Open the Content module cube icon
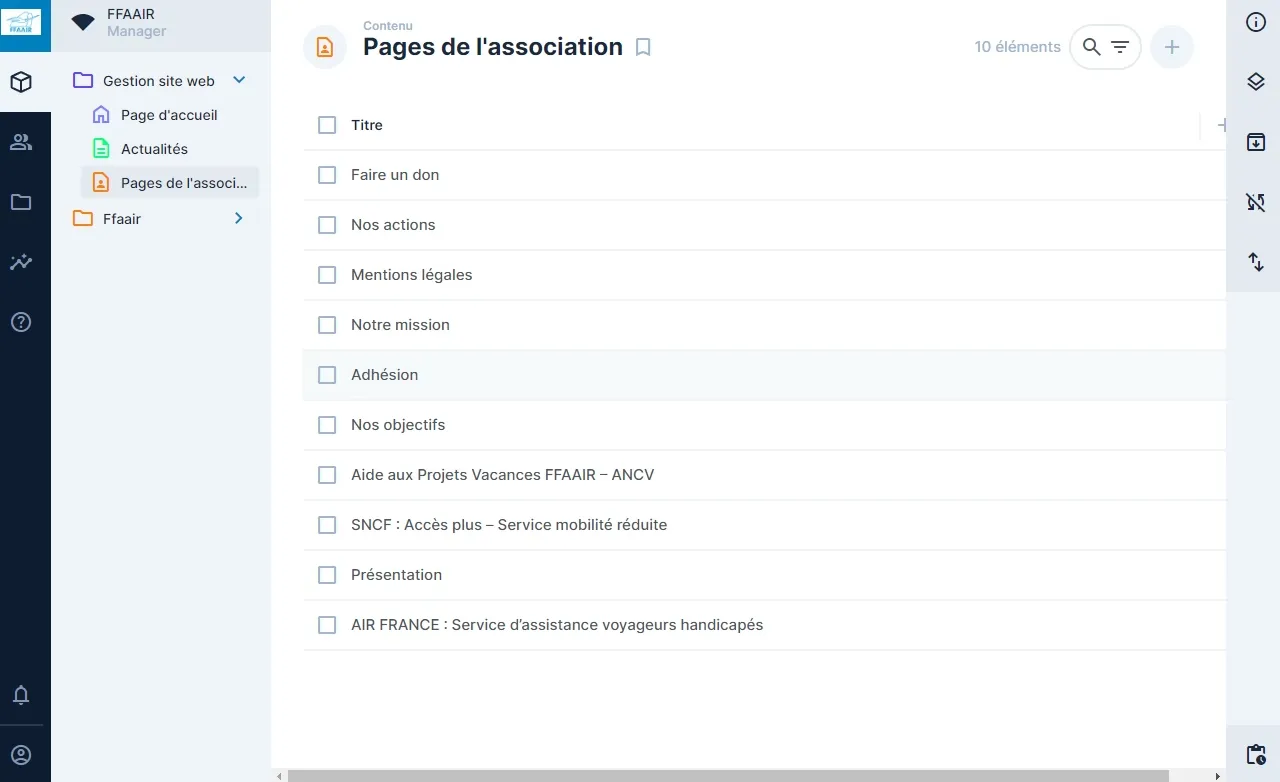 (21, 82)
